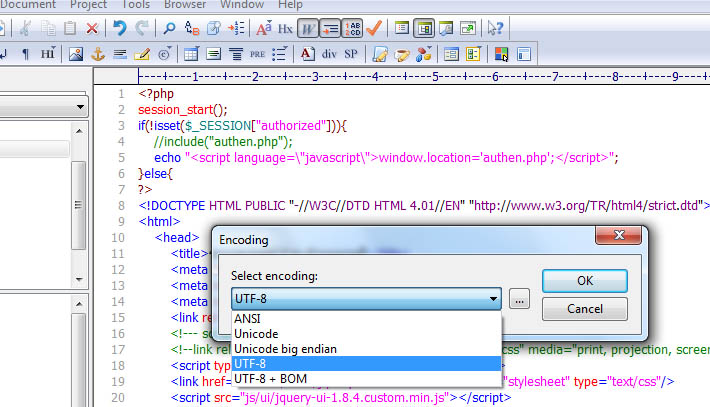The width and height of the screenshot is (710, 407).
Task: Open the HI heading tag icon
Action: (x=48, y=54)
